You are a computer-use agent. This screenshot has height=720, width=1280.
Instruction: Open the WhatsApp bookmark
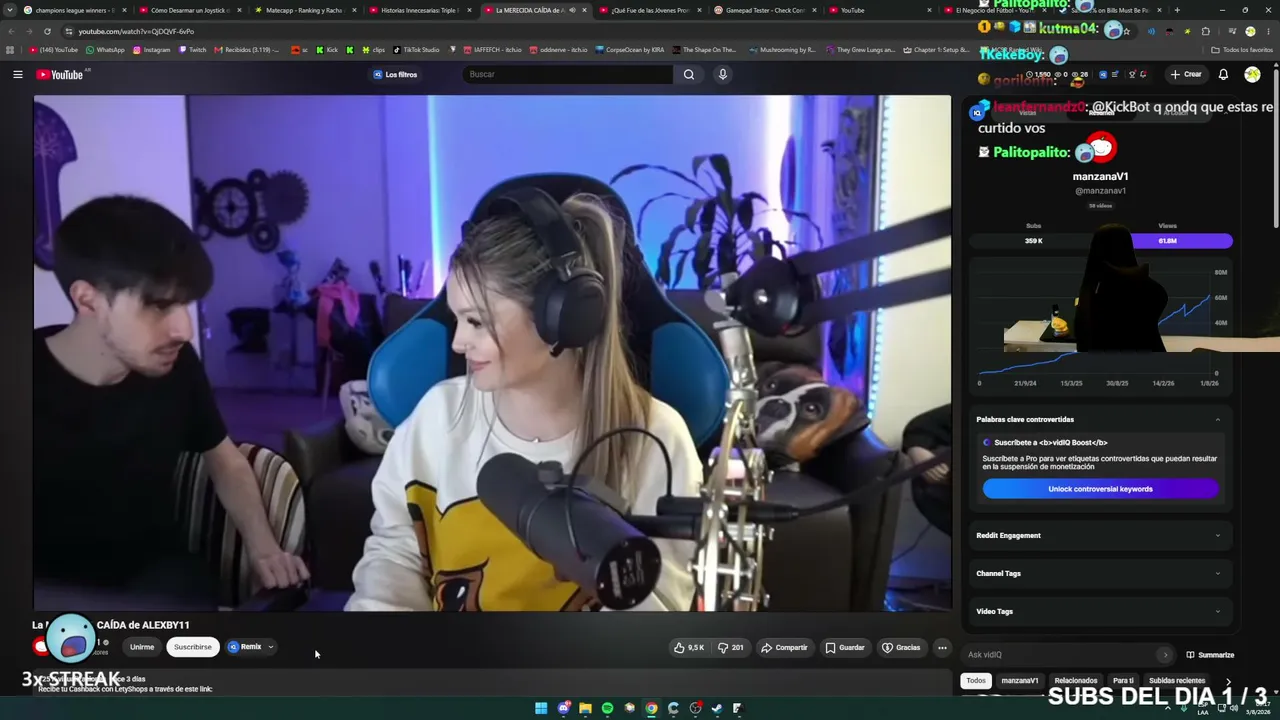105,50
